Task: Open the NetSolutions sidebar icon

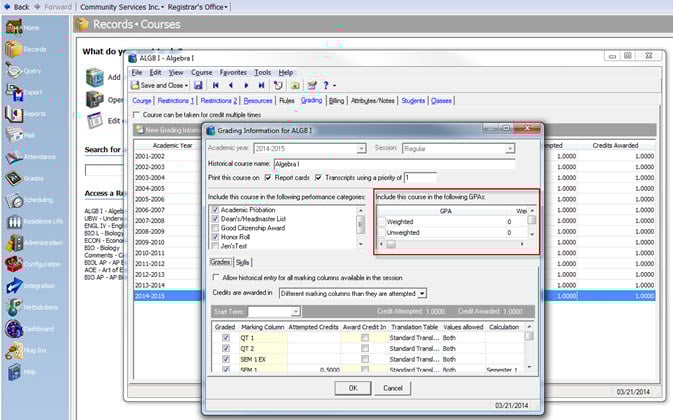Action: pyautogui.click(x=14, y=307)
